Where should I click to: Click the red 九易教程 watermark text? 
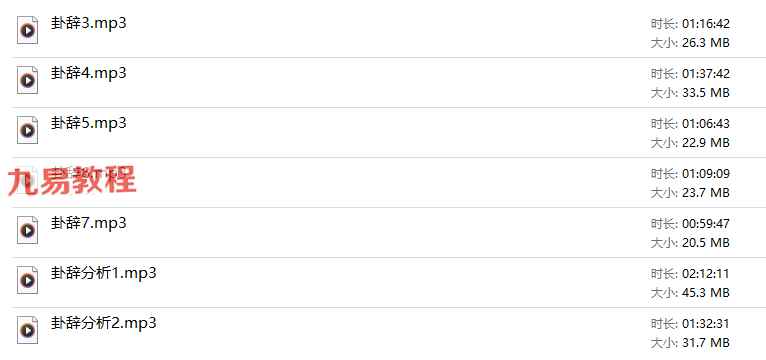72,180
